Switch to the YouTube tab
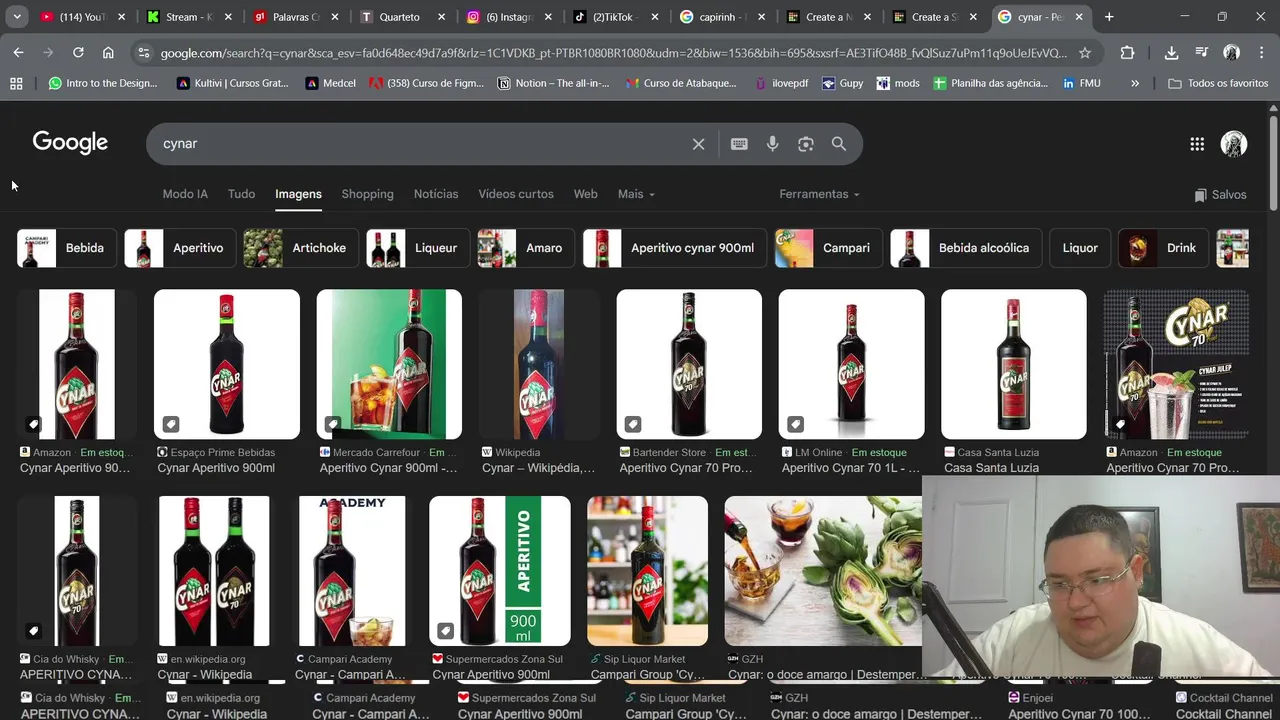This screenshot has width=1280, height=720. [x=83, y=17]
